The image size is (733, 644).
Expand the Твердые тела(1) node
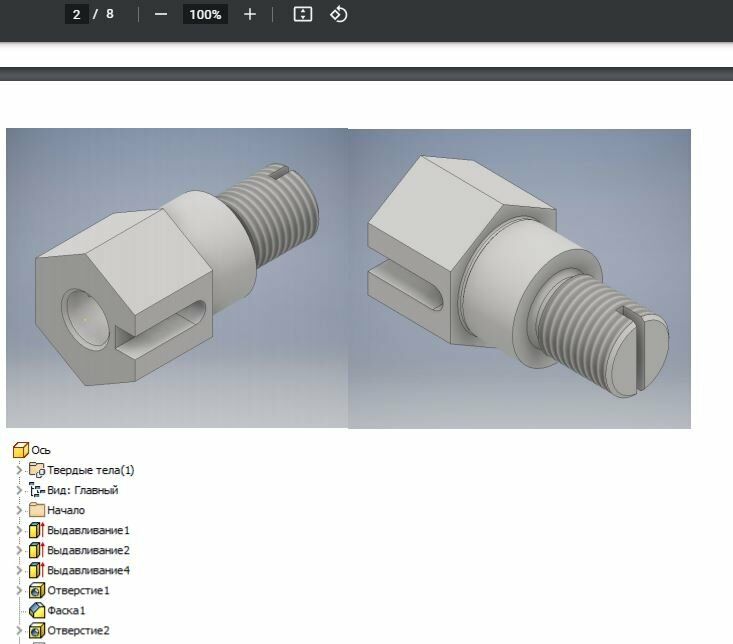pos(19,470)
